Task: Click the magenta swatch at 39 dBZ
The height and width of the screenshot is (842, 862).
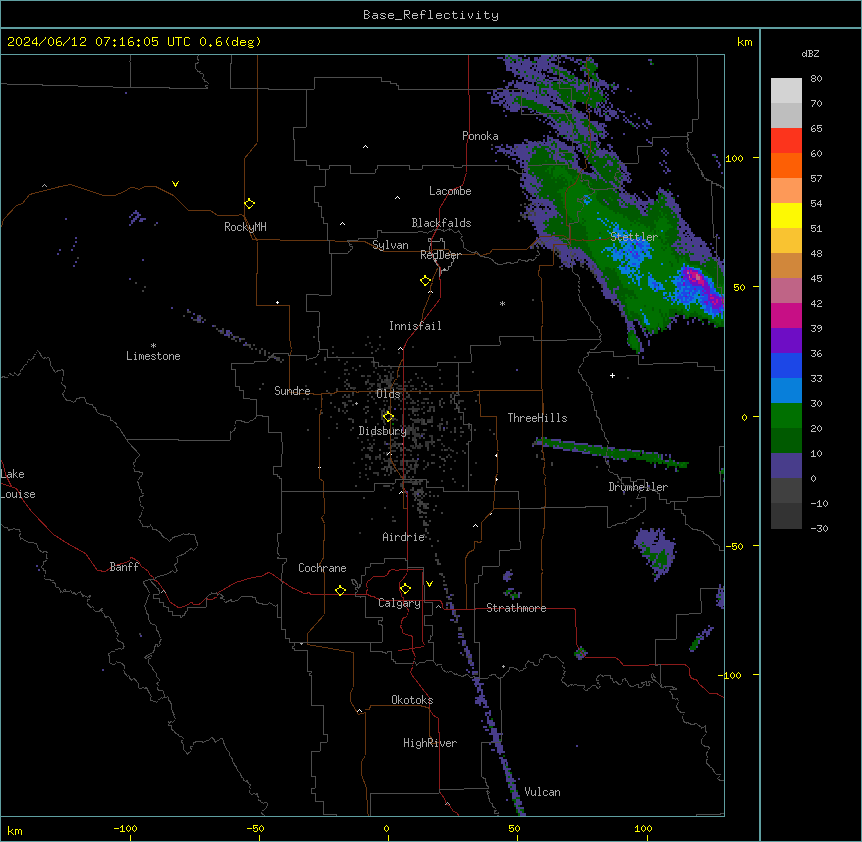Action: pyautogui.click(x=786, y=315)
